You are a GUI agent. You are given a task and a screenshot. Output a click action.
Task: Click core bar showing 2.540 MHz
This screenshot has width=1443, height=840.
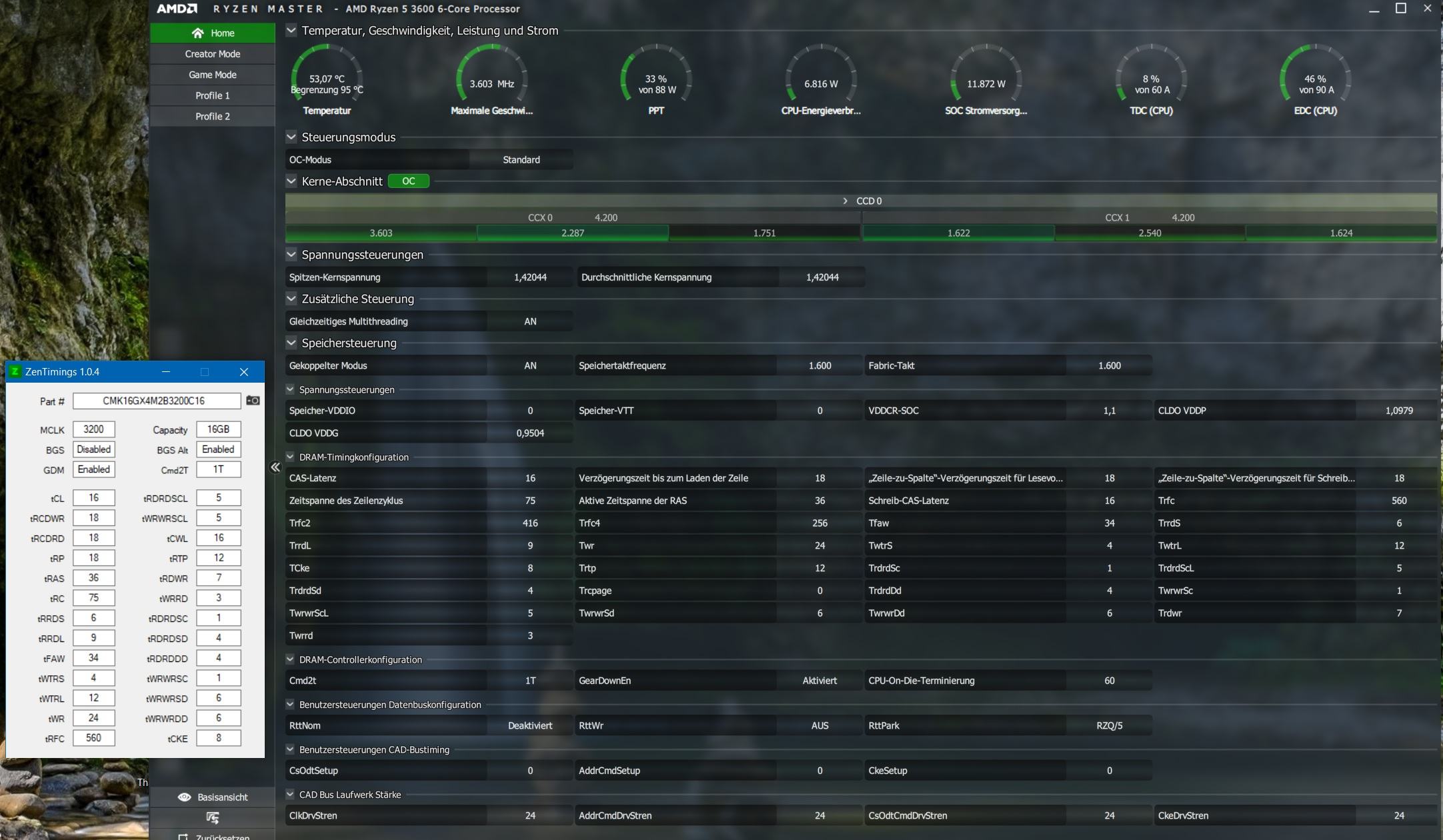[x=1150, y=233]
